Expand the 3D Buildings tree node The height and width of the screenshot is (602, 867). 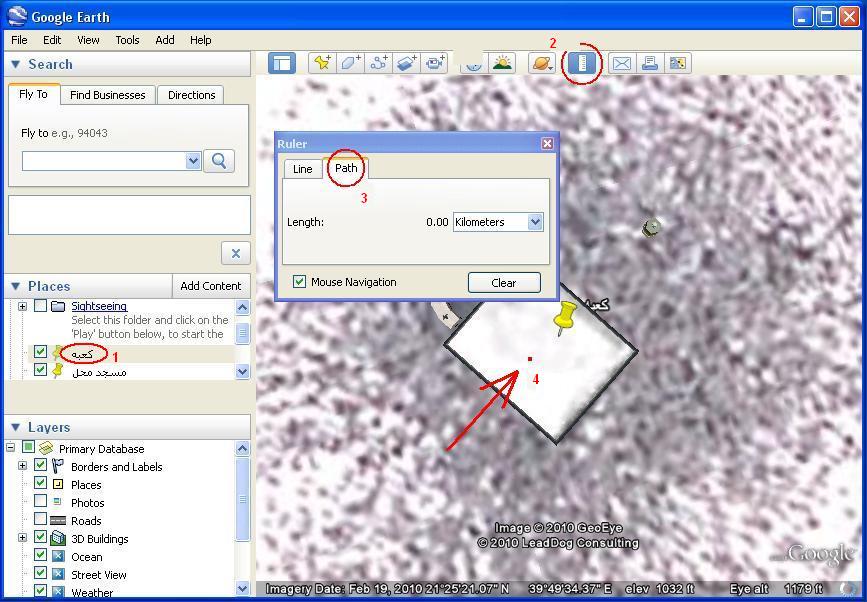coord(23,538)
